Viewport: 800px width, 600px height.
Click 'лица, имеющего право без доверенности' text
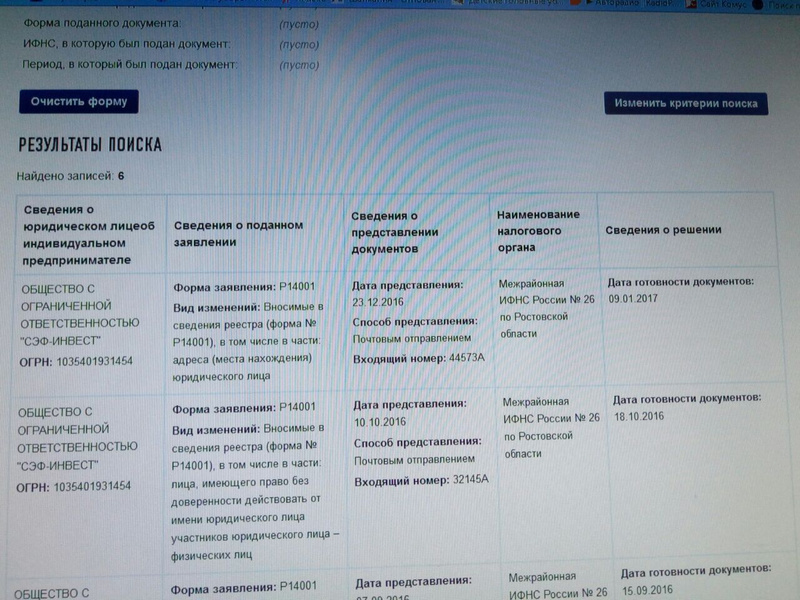(239, 491)
